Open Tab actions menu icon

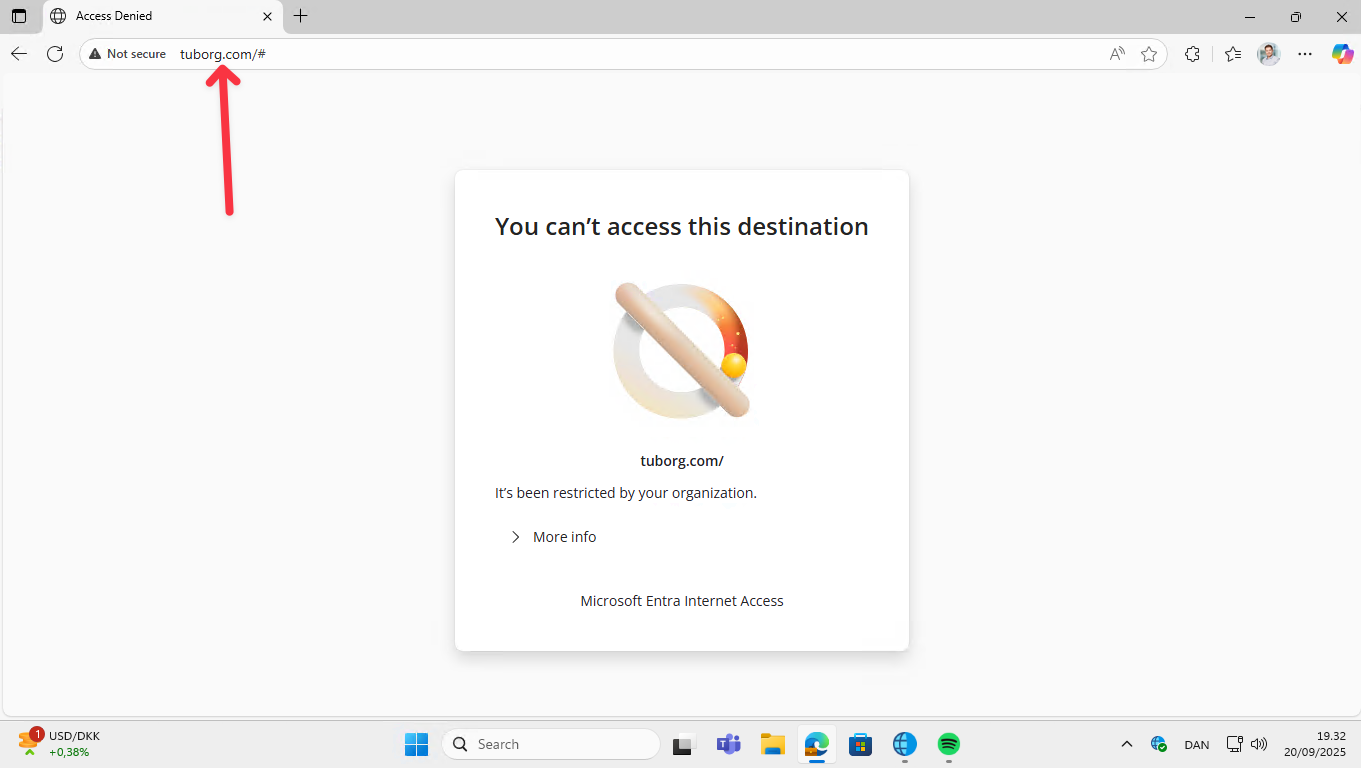tap(19, 16)
